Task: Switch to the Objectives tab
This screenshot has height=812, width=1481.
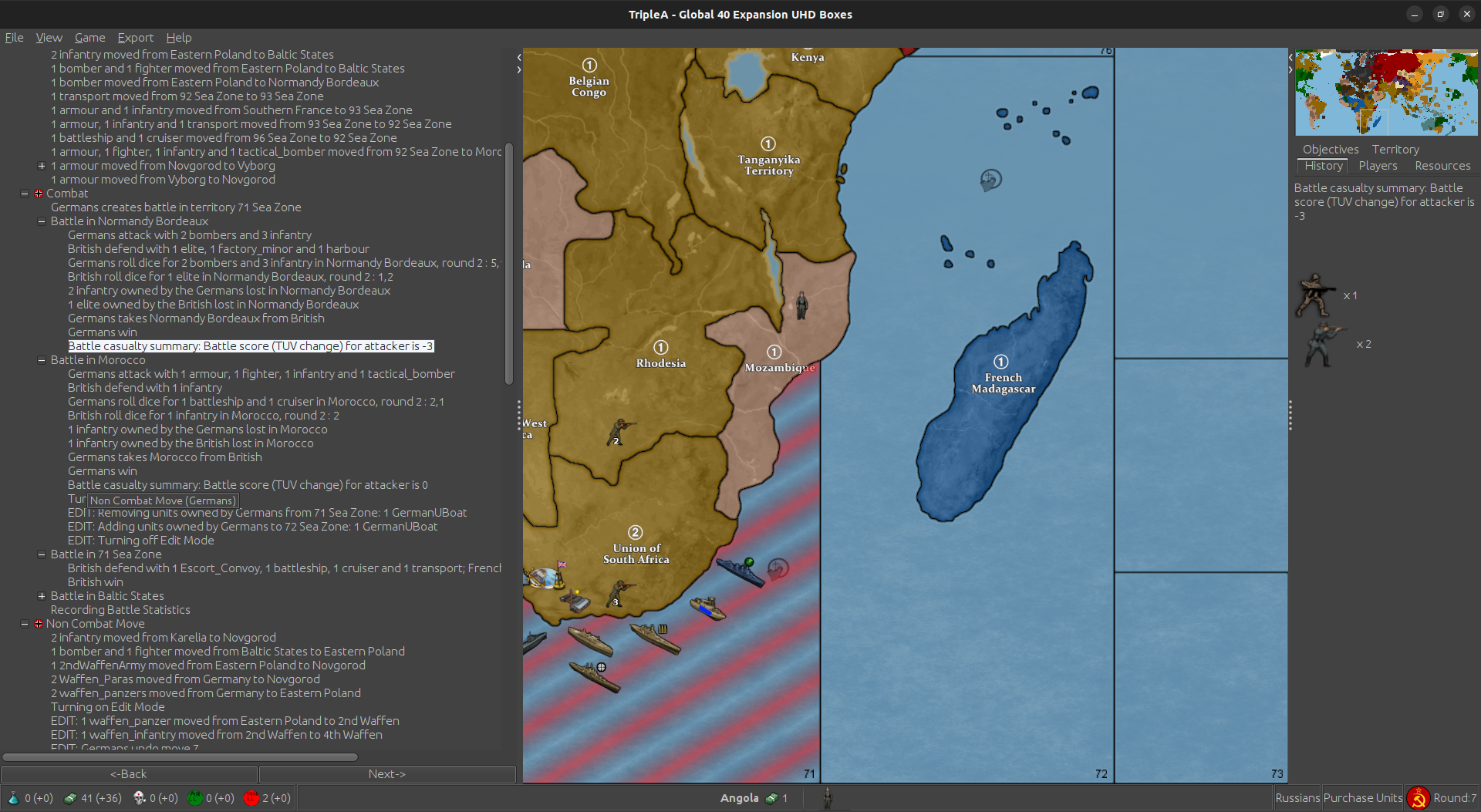Action: tap(1331, 150)
